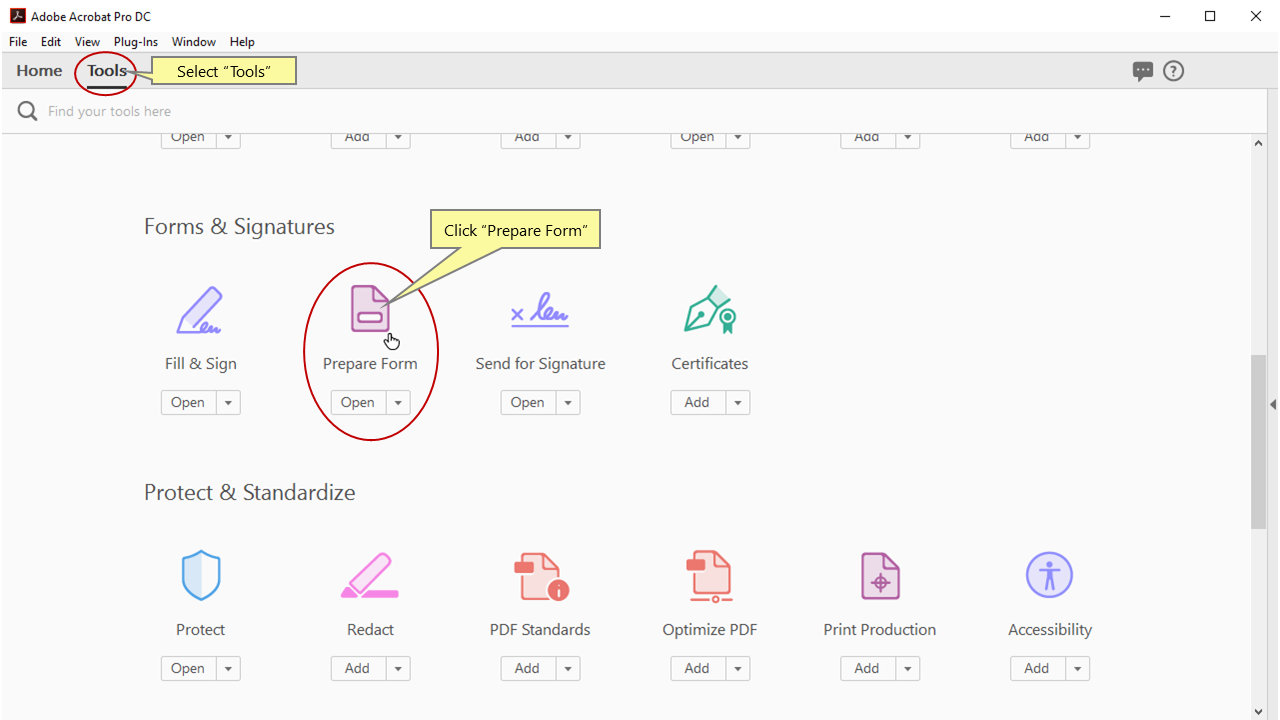Switch to the Home tab
The height and width of the screenshot is (720, 1280).
pos(39,70)
